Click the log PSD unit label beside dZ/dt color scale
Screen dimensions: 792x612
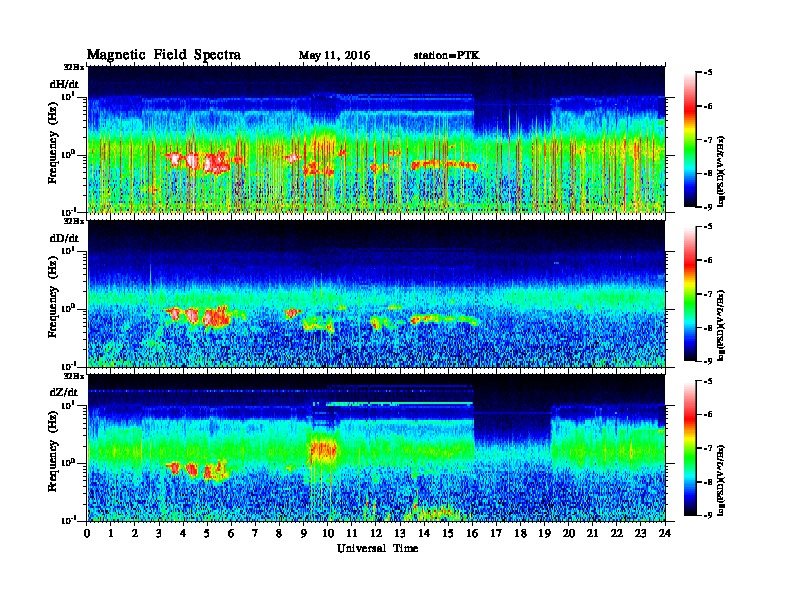click(x=721, y=480)
